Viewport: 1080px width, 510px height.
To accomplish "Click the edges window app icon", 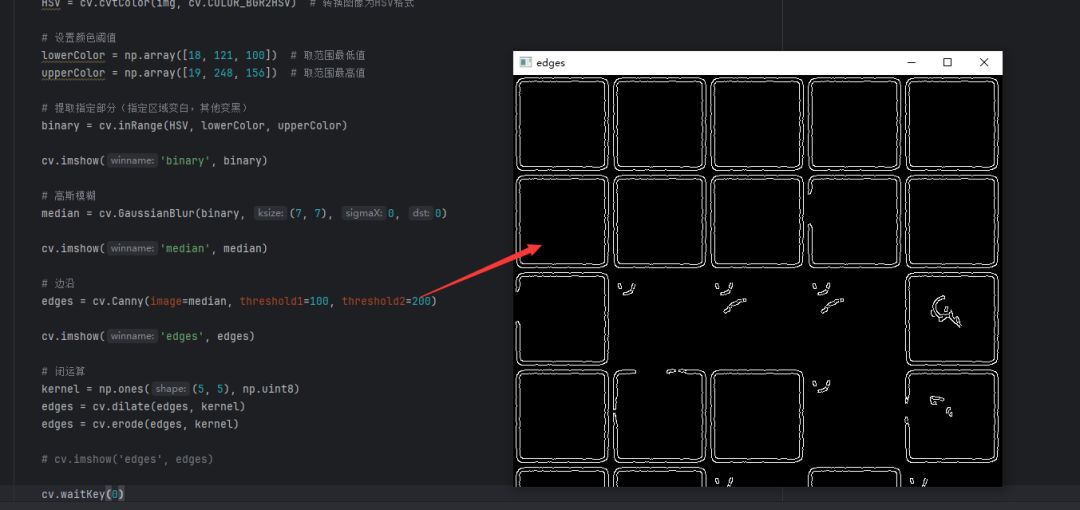I will click(526, 63).
